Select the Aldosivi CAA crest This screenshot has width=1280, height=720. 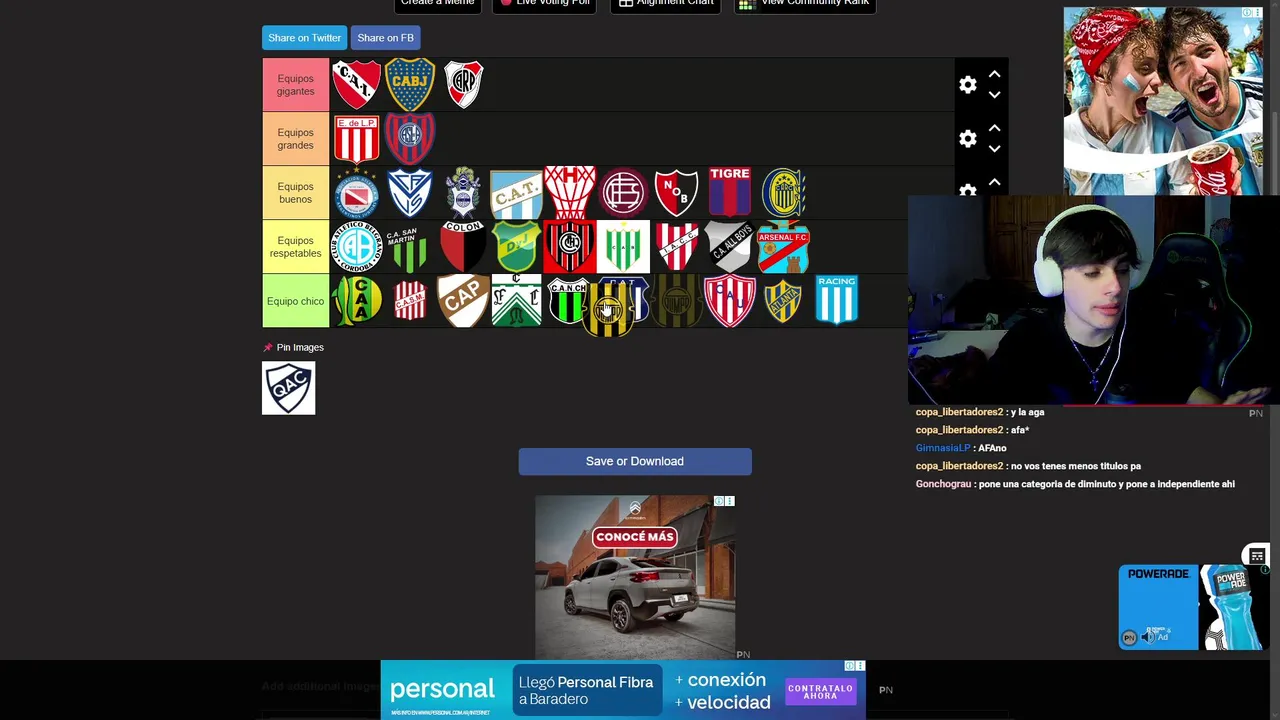[x=356, y=301]
